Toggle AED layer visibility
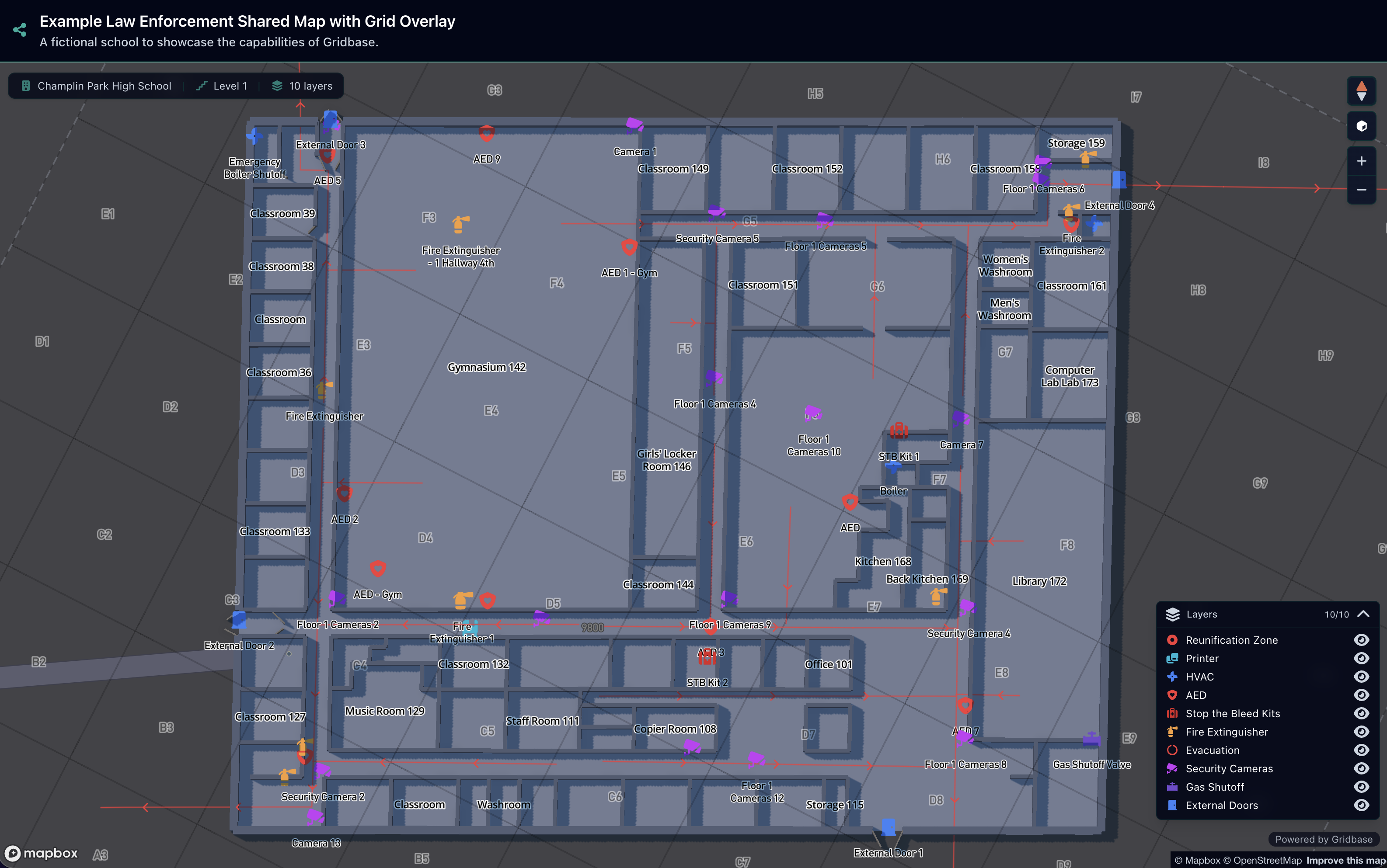Screen dimensions: 1387x868 [x=1361, y=694]
